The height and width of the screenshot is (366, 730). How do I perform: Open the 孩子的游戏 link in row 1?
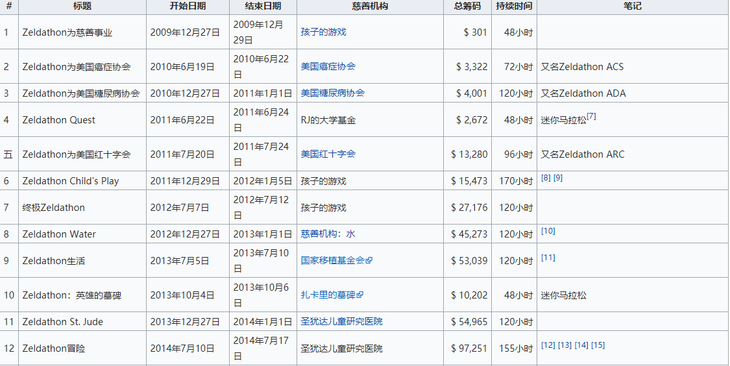[x=323, y=32]
